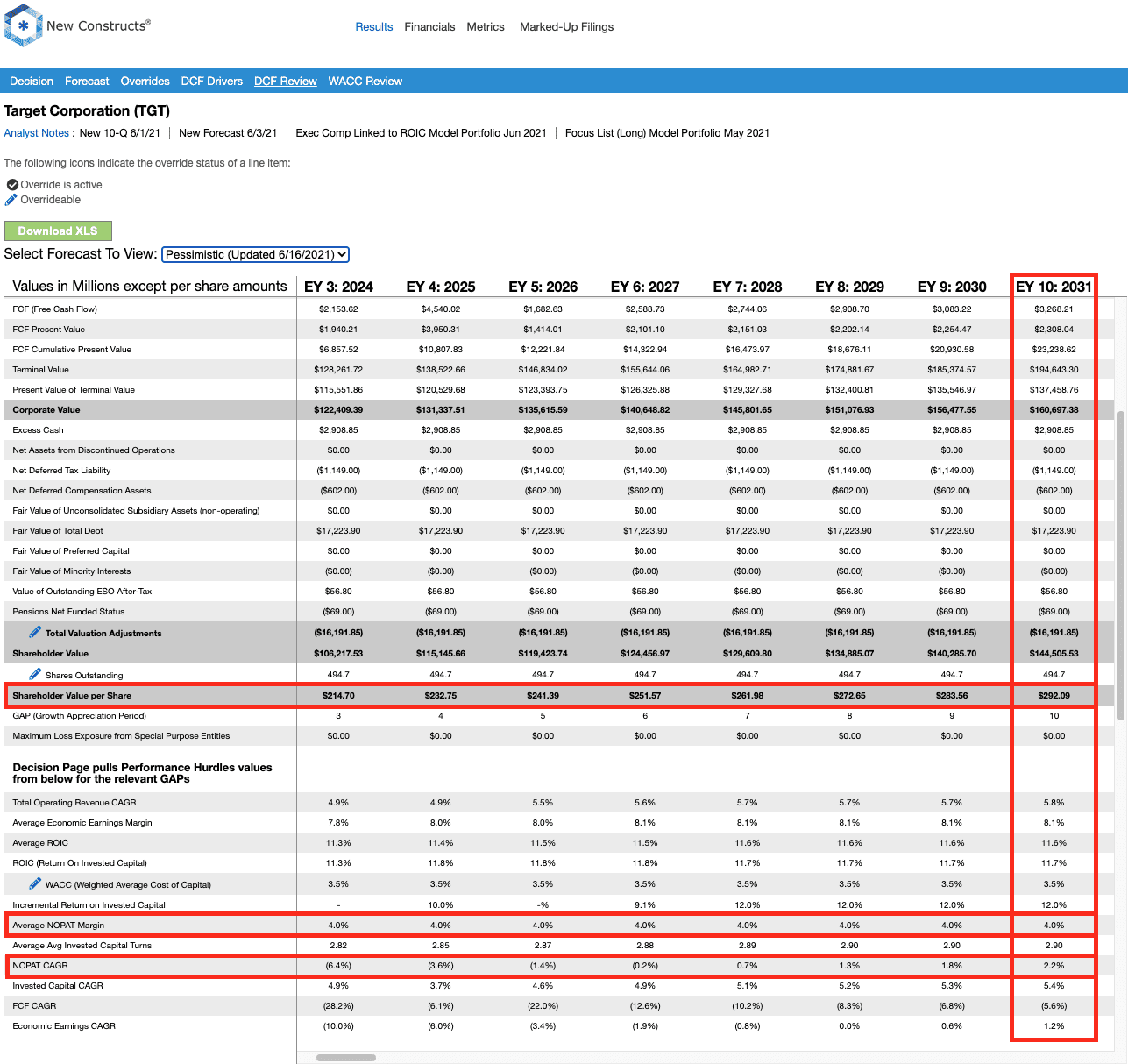Click the pencil icon beside Shares Outstanding
Screen dimensions: 1128x1064
point(35,674)
